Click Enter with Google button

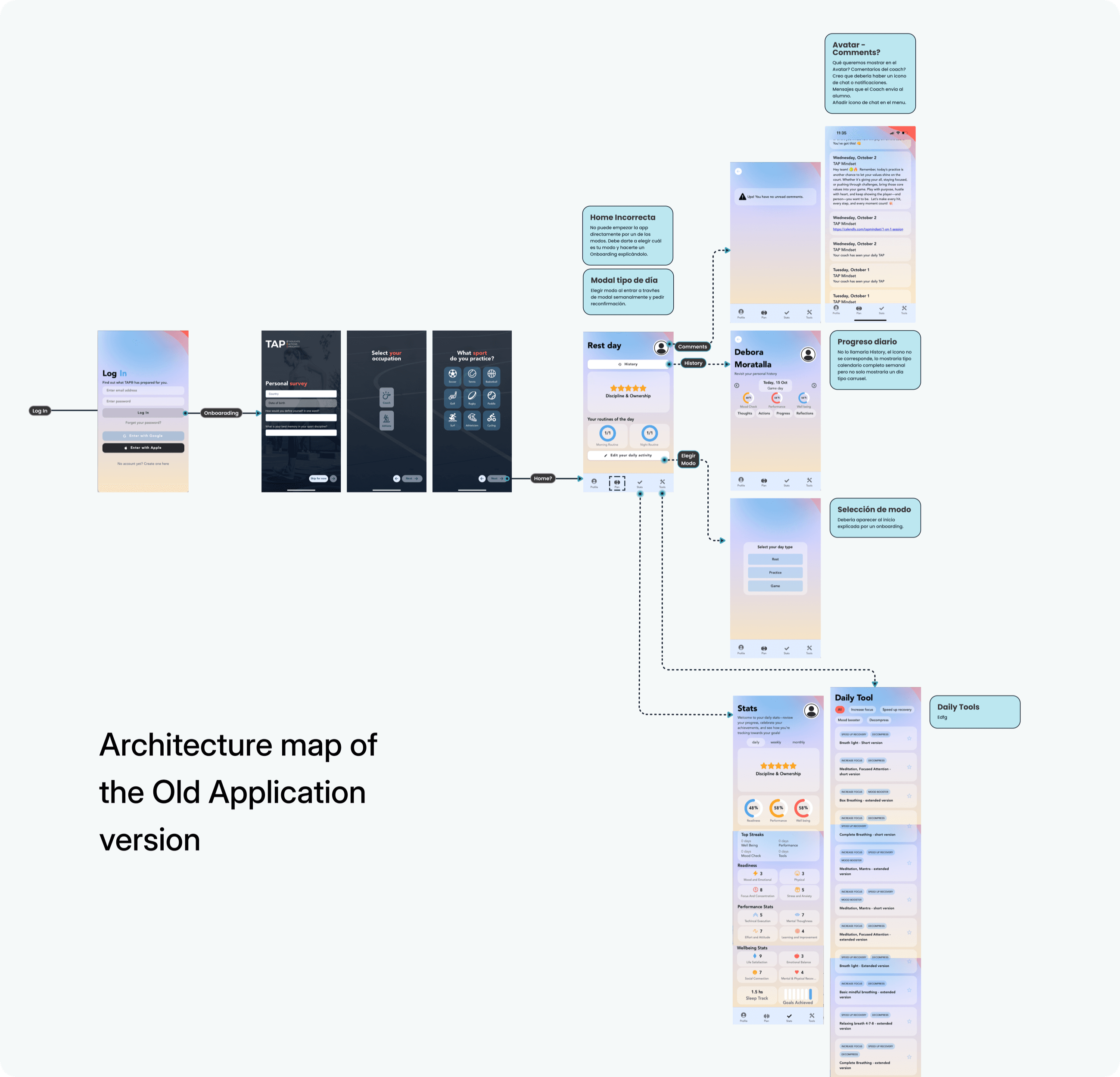pyautogui.click(x=143, y=436)
